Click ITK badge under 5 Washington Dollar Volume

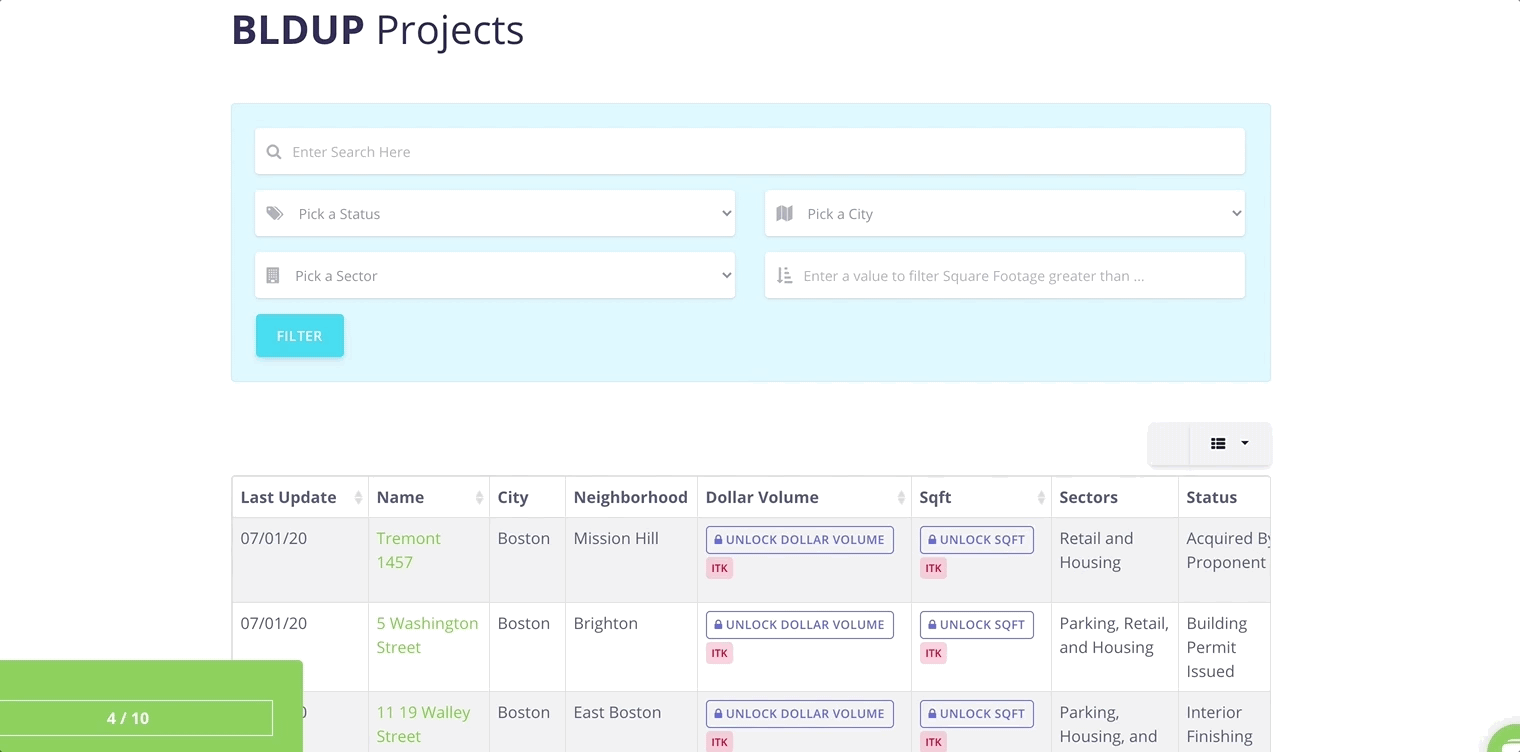[x=719, y=653]
